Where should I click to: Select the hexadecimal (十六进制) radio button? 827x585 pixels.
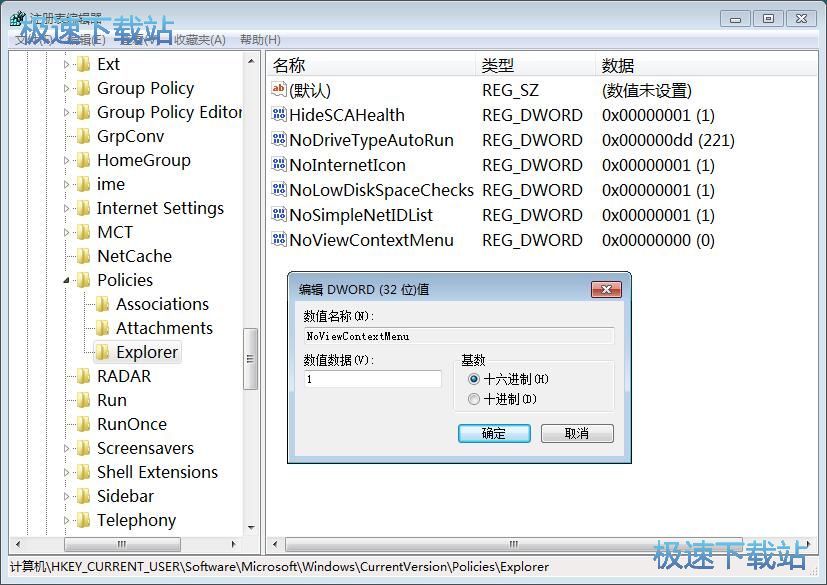coord(474,379)
